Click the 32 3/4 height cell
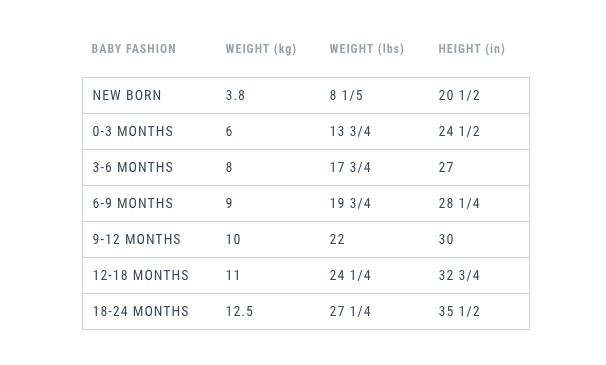Image resolution: width=606 pixels, height=365 pixels. click(459, 275)
